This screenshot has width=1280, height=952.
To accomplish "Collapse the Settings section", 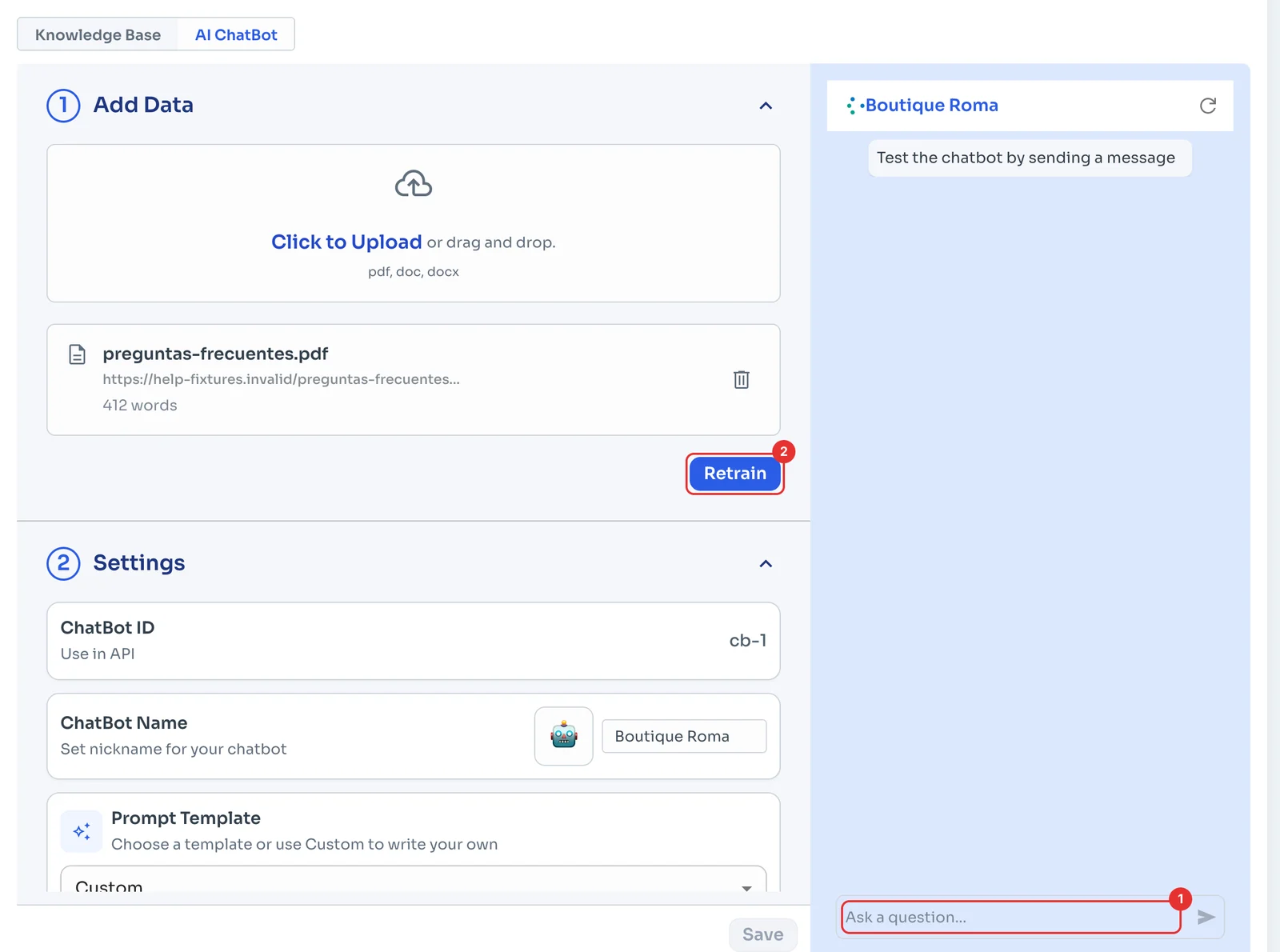I will [x=766, y=563].
